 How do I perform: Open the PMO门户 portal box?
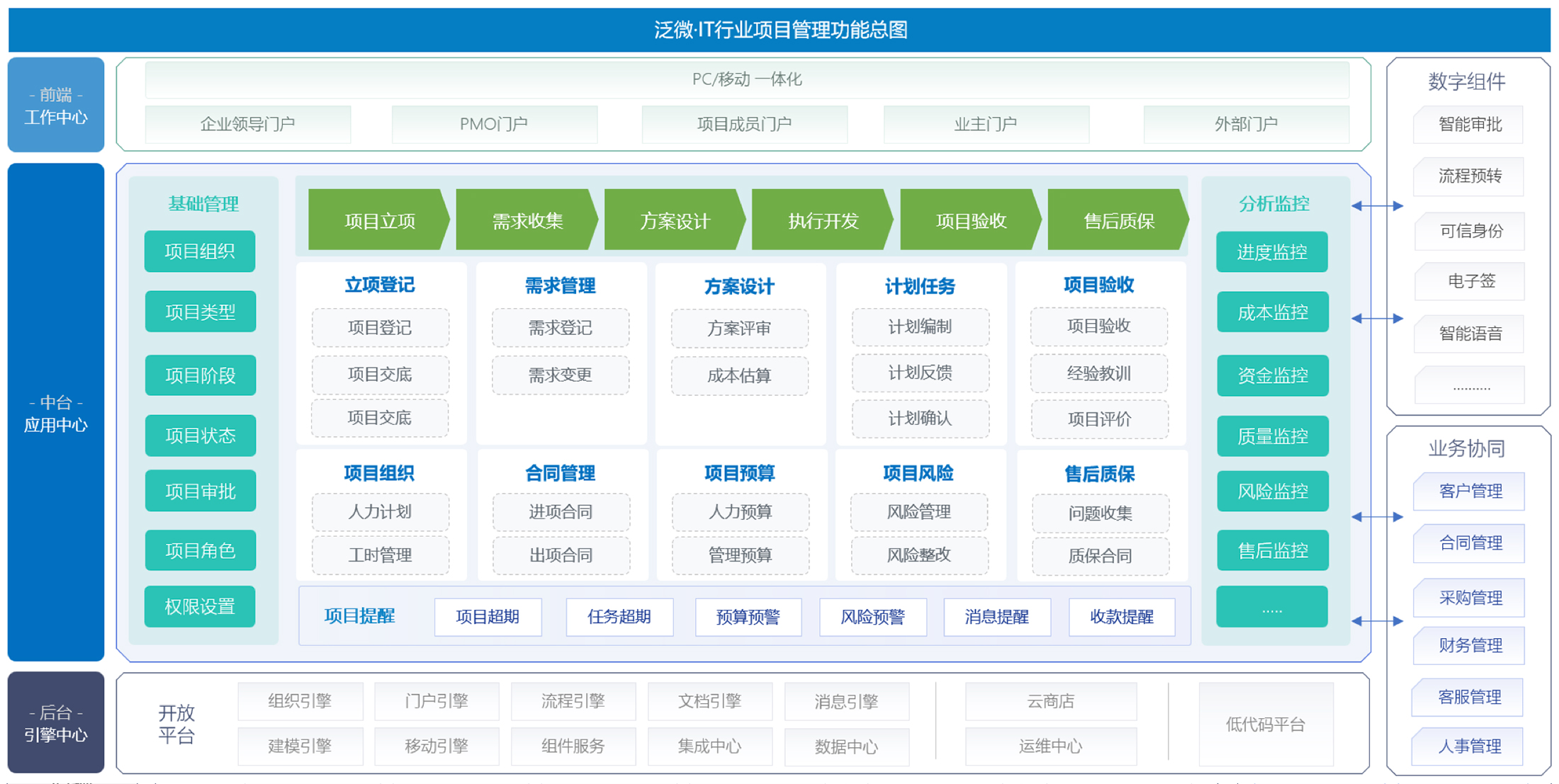point(494,125)
